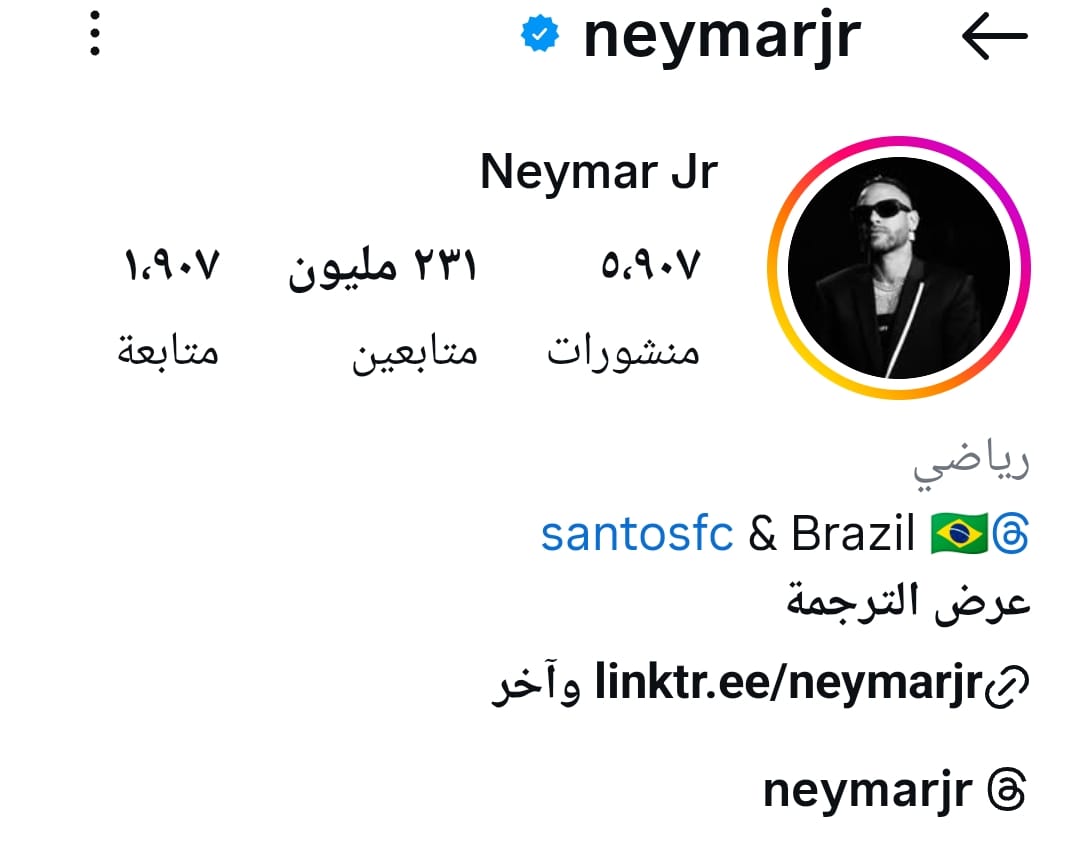Image resolution: width=1079 pixels, height=841 pixels.
Task: Tap the blue verified badge
Action: [540, 34]
